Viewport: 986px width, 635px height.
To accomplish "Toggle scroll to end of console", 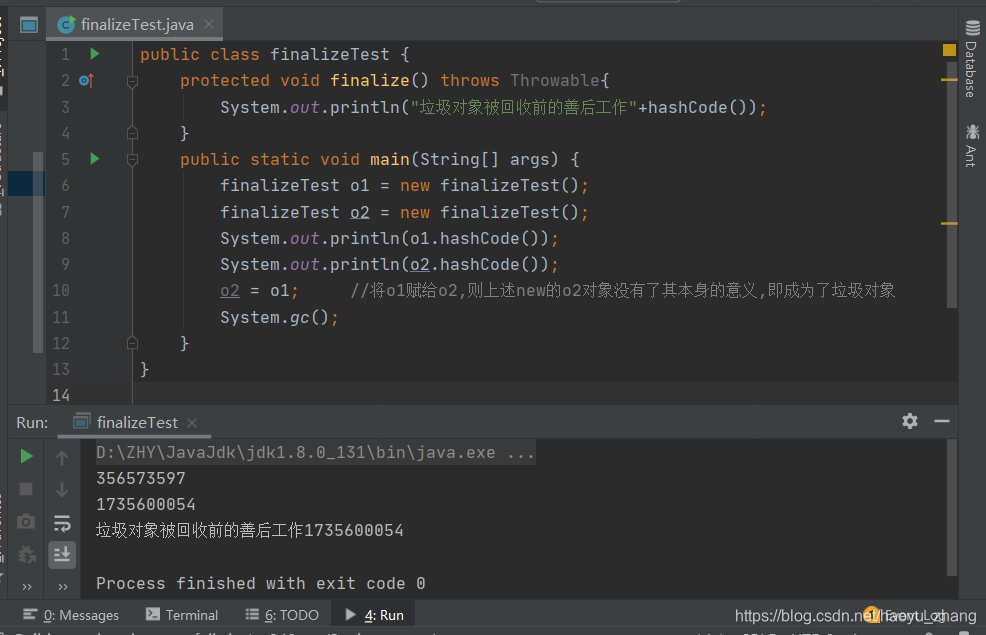I will point(62,555).
